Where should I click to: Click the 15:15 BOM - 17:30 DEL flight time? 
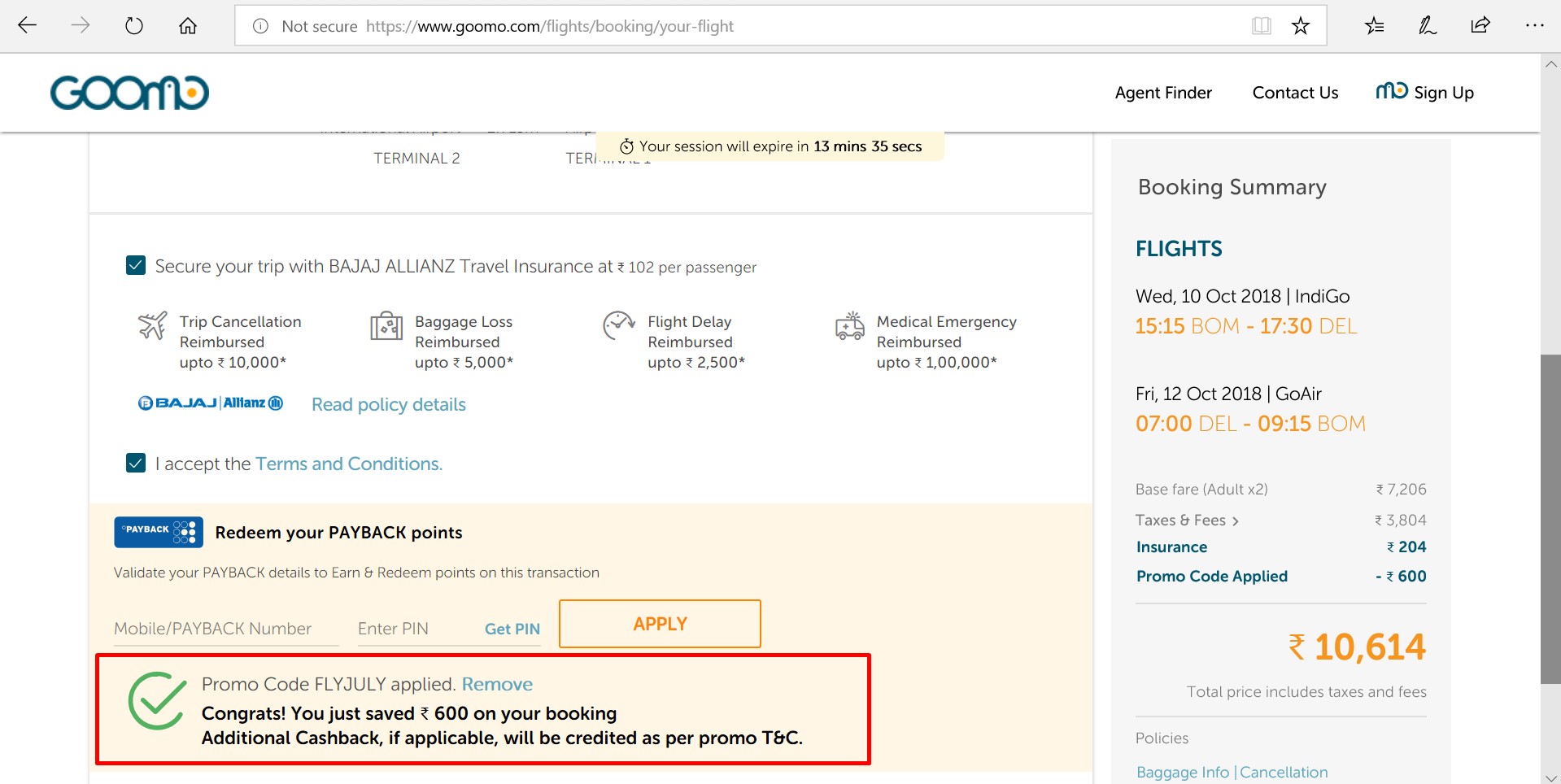click(1246, 326)
